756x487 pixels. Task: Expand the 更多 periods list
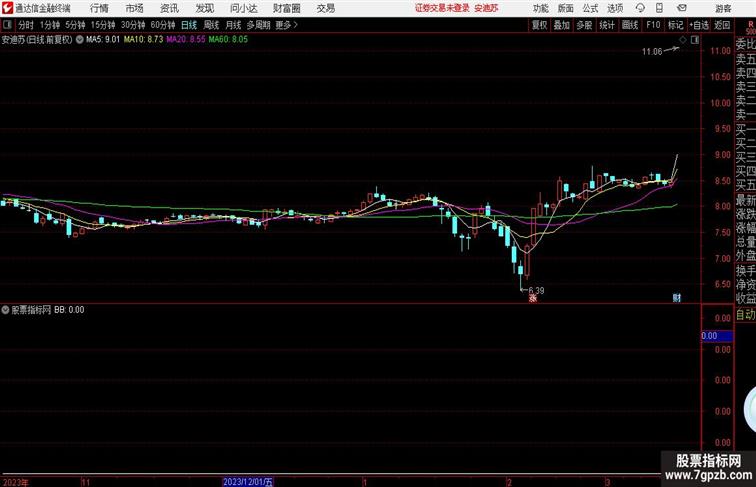tap(286, 25)
